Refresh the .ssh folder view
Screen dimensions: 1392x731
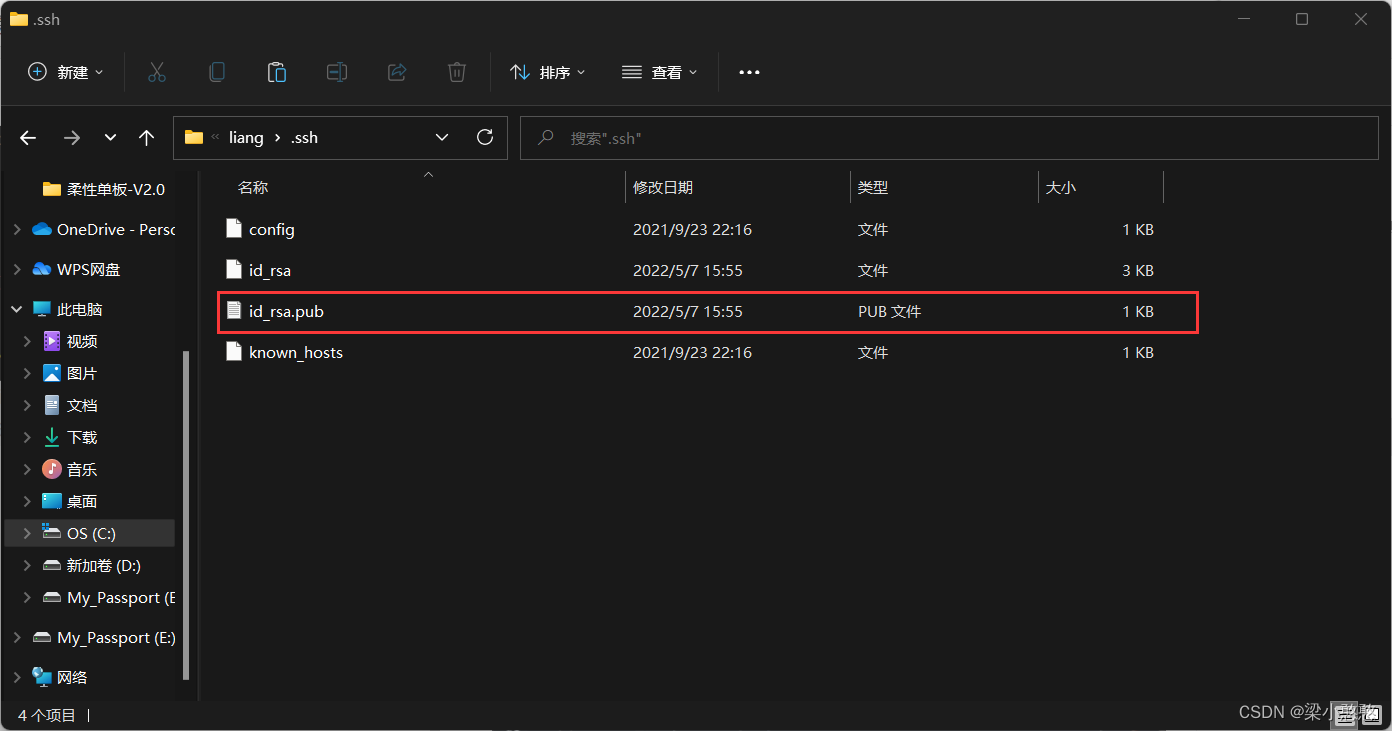coord(485,137)
